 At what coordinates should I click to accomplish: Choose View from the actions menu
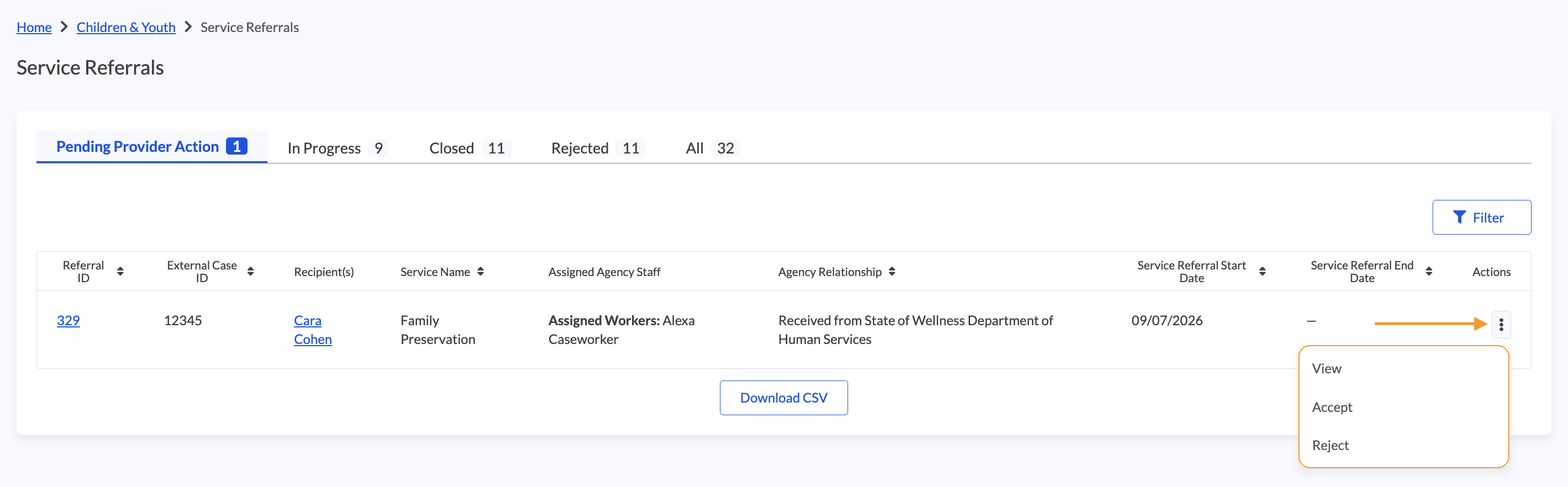point(1403,368)
